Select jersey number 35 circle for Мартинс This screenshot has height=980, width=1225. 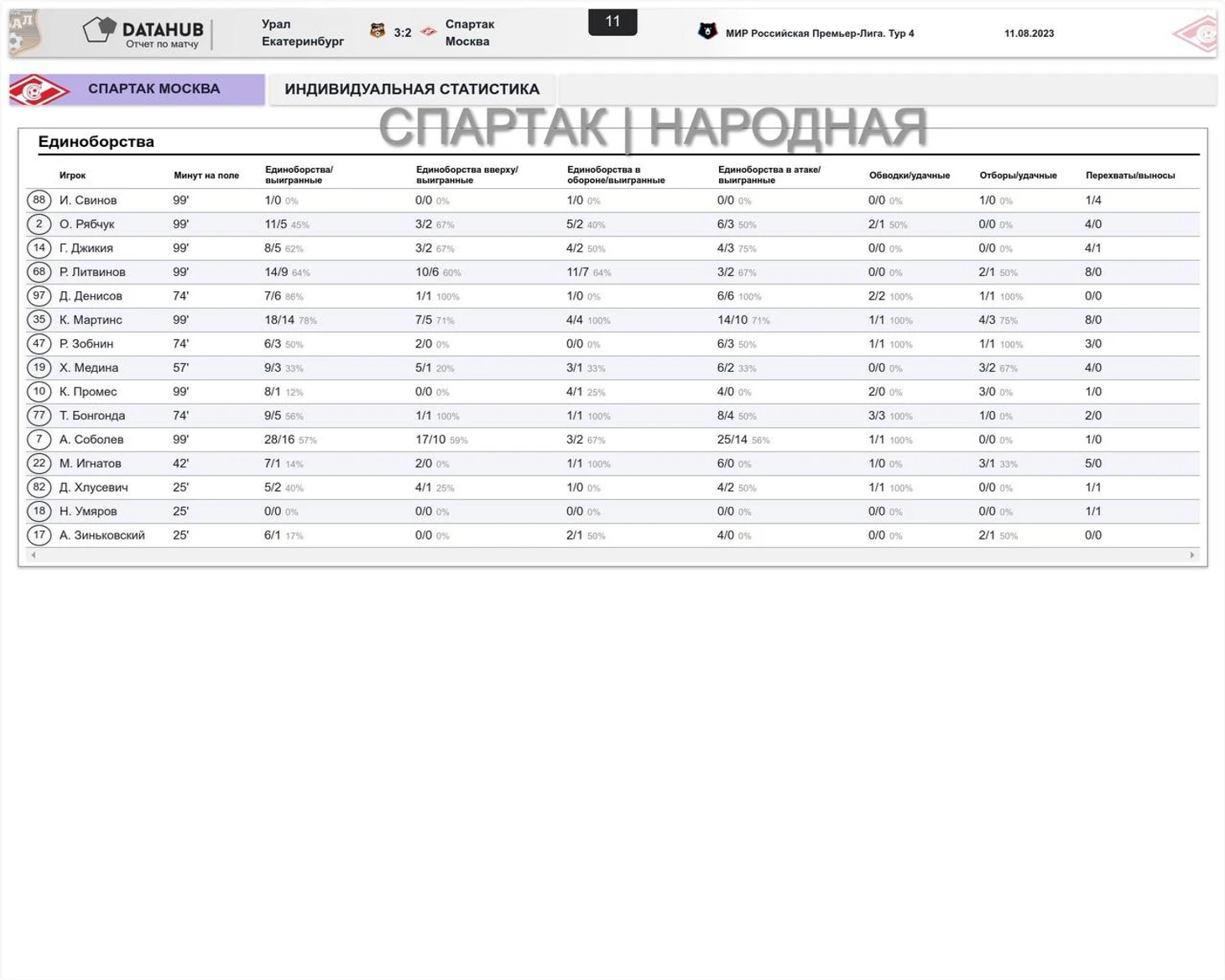(39, 320)
